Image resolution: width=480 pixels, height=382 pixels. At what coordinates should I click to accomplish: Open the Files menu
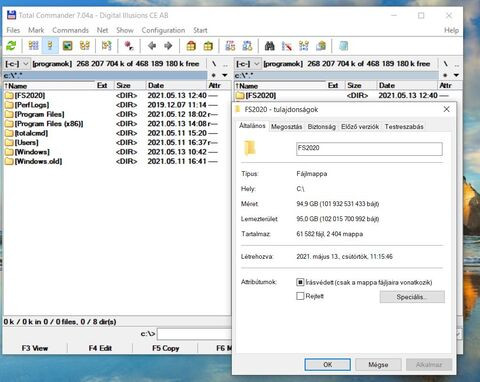click(x=13, y=30)
